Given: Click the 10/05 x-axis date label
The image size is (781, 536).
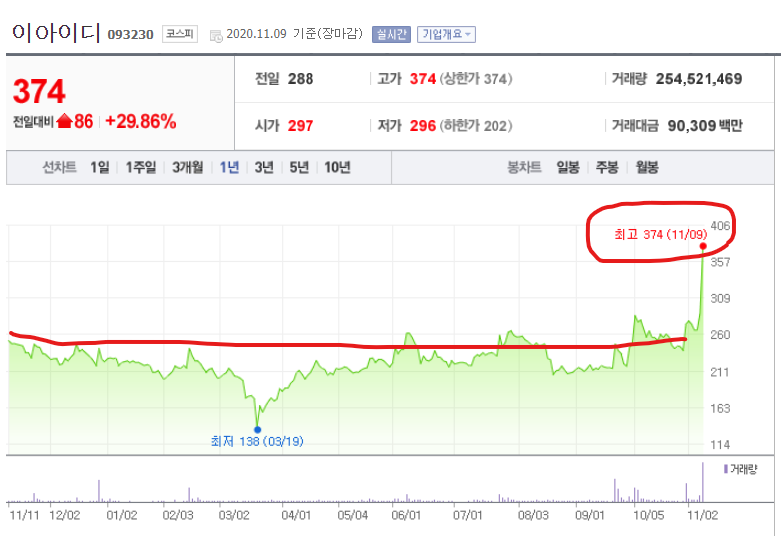Looking at the screenshot, I should [649, 515].
